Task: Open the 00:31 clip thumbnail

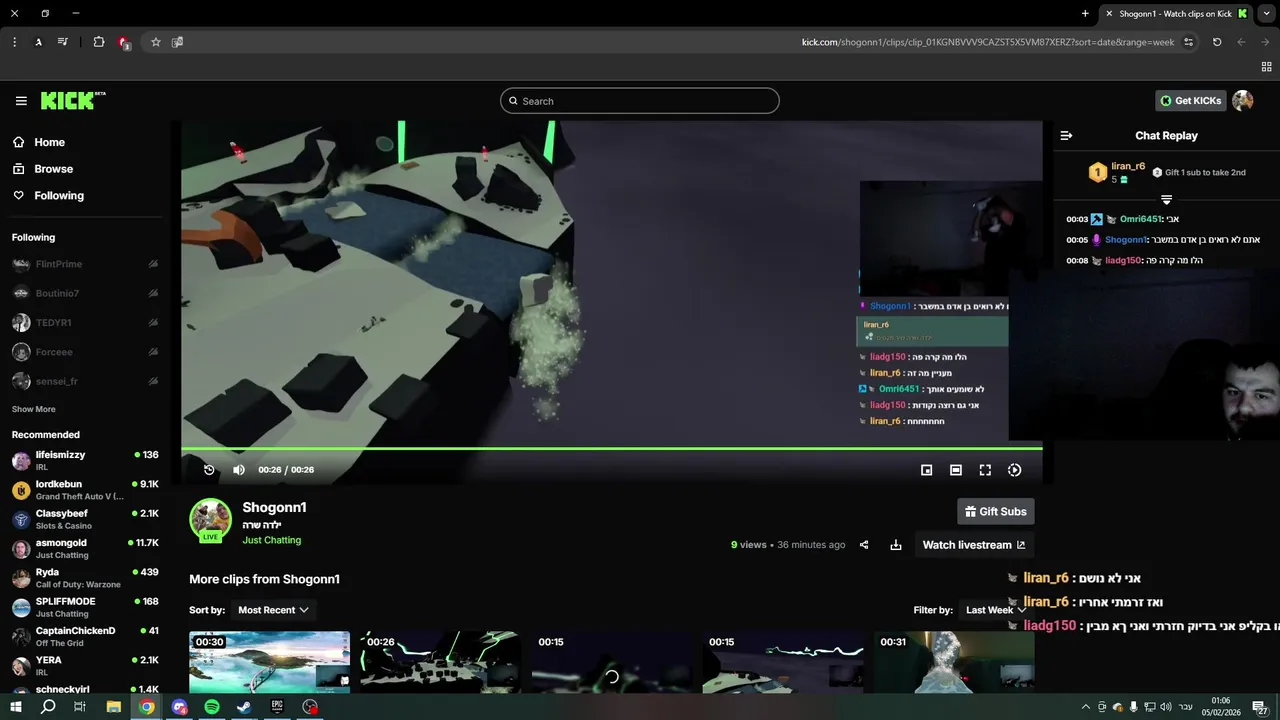Action: (x=954, y=662)
